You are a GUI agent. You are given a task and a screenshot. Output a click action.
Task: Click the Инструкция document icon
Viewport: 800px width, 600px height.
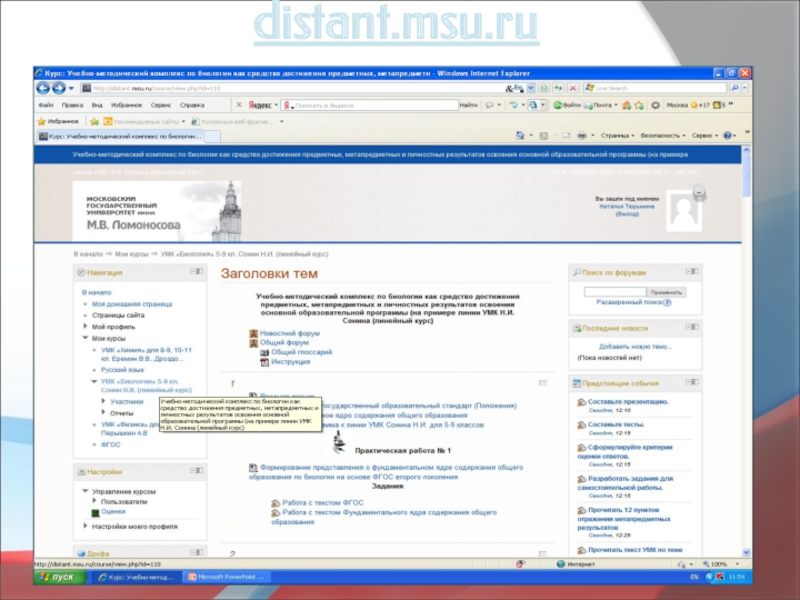264,362
